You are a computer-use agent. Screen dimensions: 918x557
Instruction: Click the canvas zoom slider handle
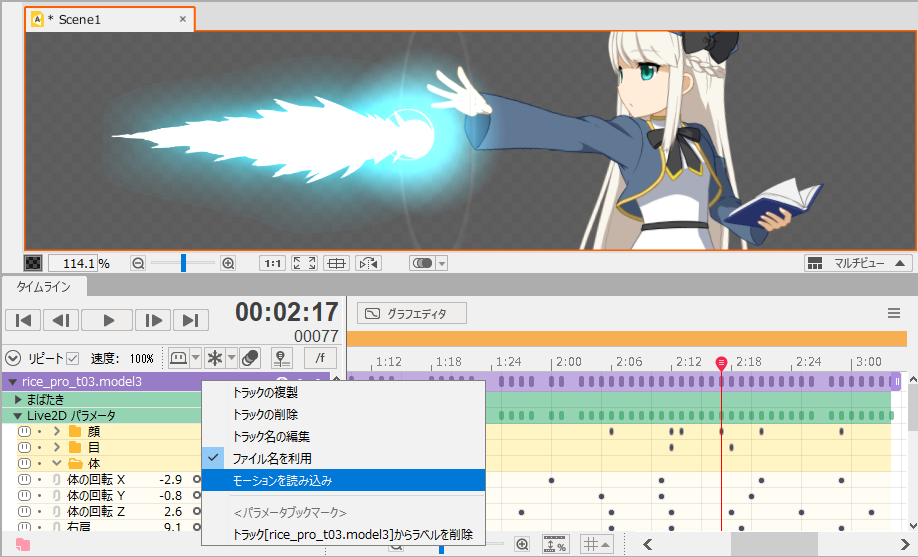pos(183,263)
